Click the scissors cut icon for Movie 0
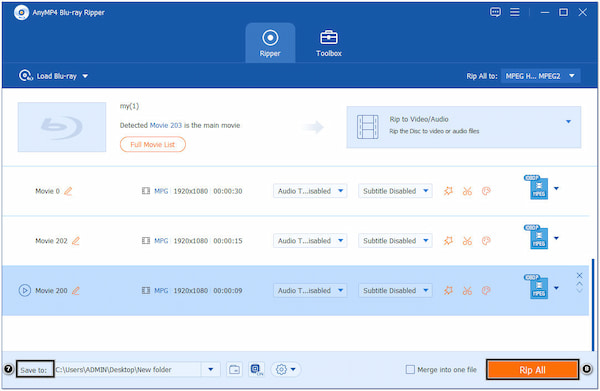Viewport: 600px width, 391px height. click(467, 191)
